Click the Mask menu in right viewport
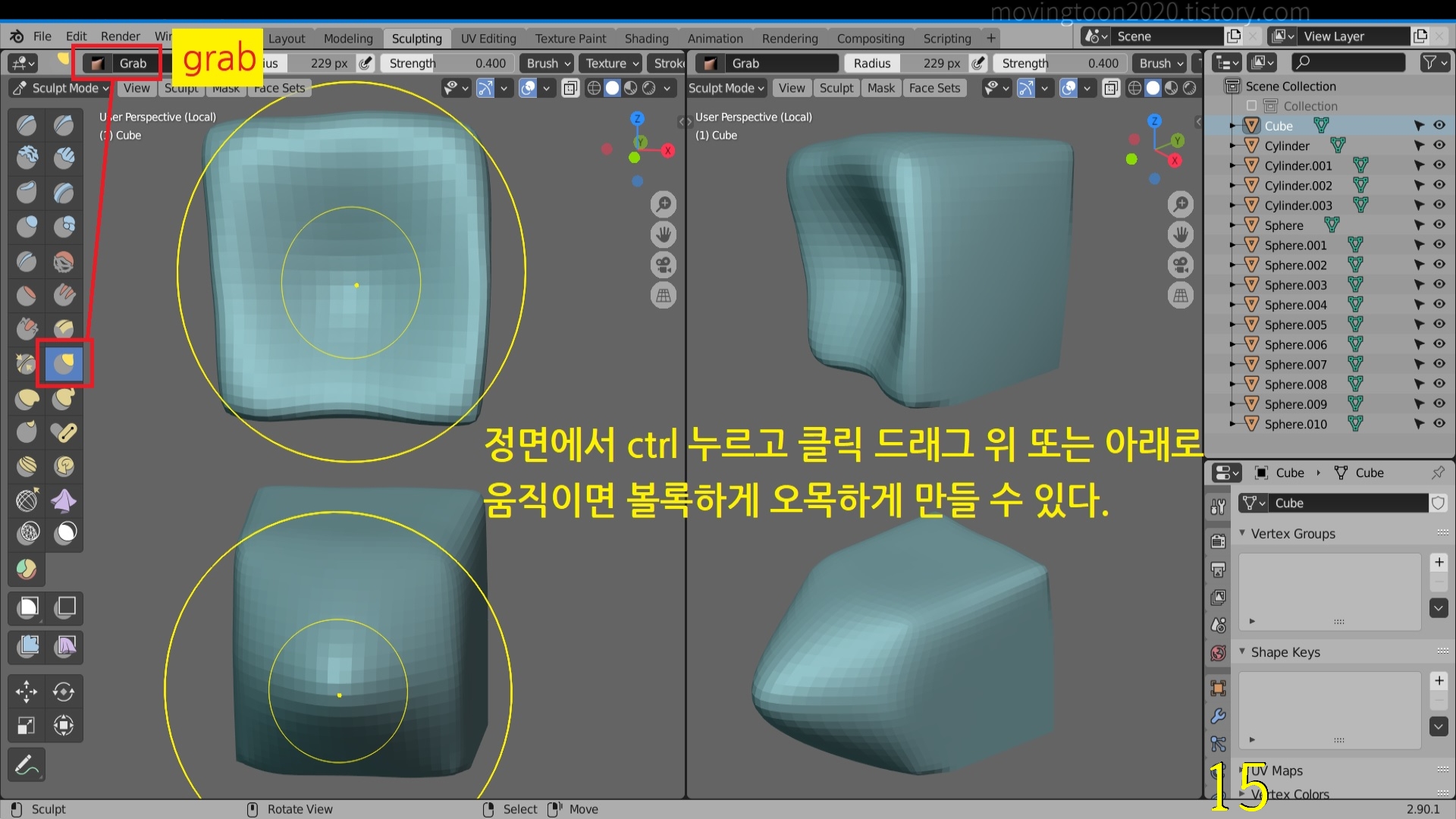This screenshot has height=819, width=1456. click(x=881, y=88)
